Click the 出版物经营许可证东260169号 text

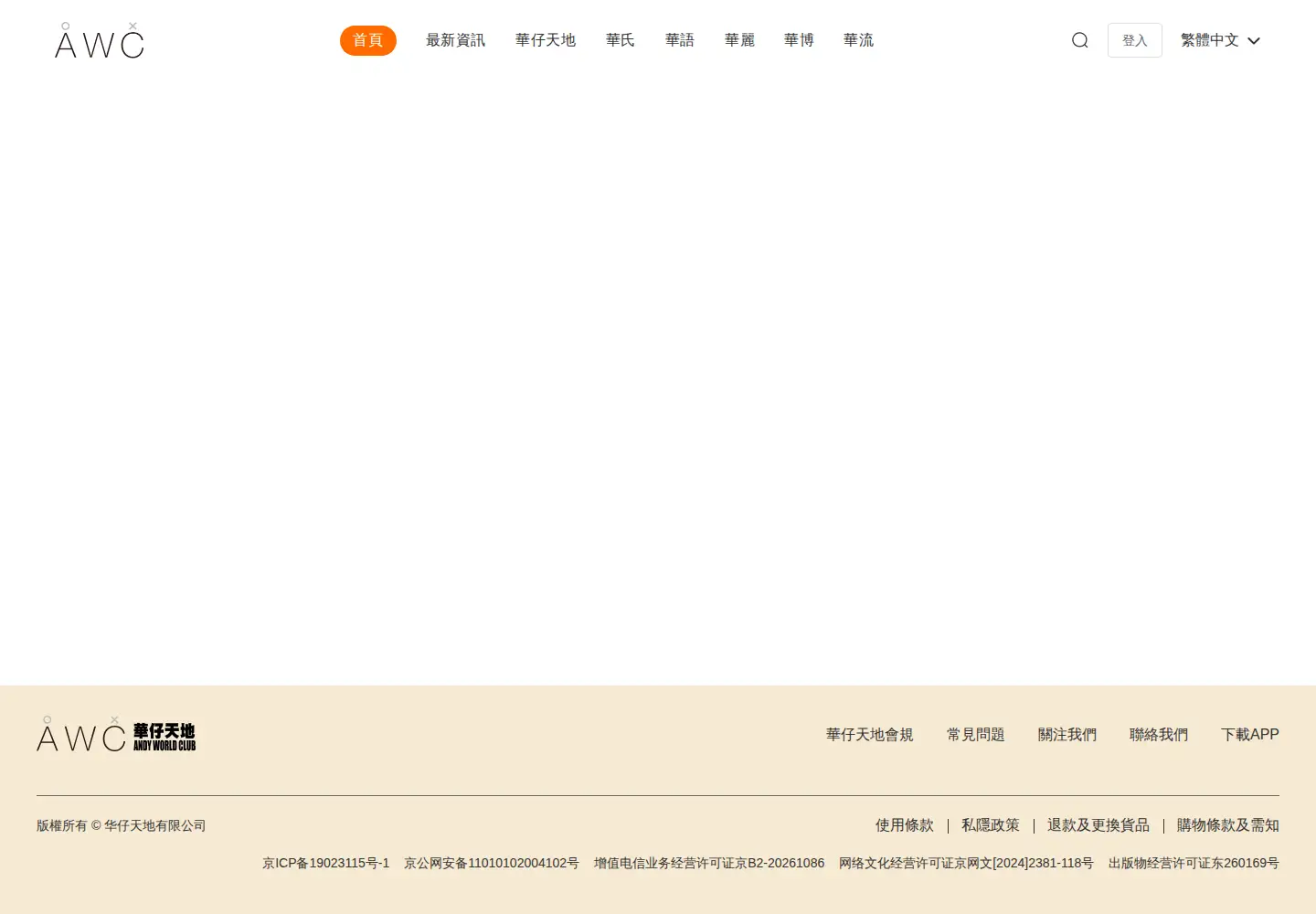coord(1194,863)
